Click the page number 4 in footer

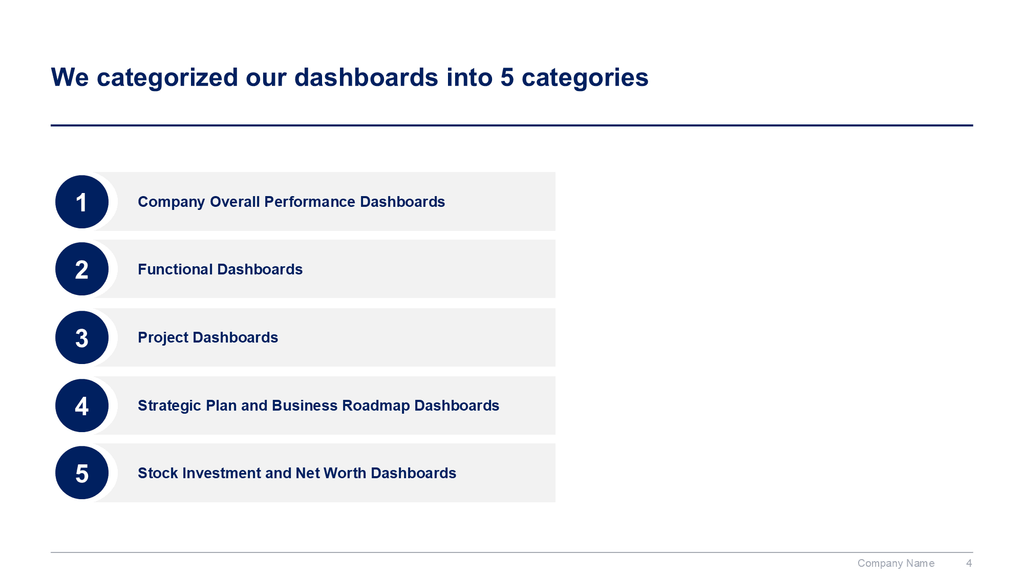(969, 563)
